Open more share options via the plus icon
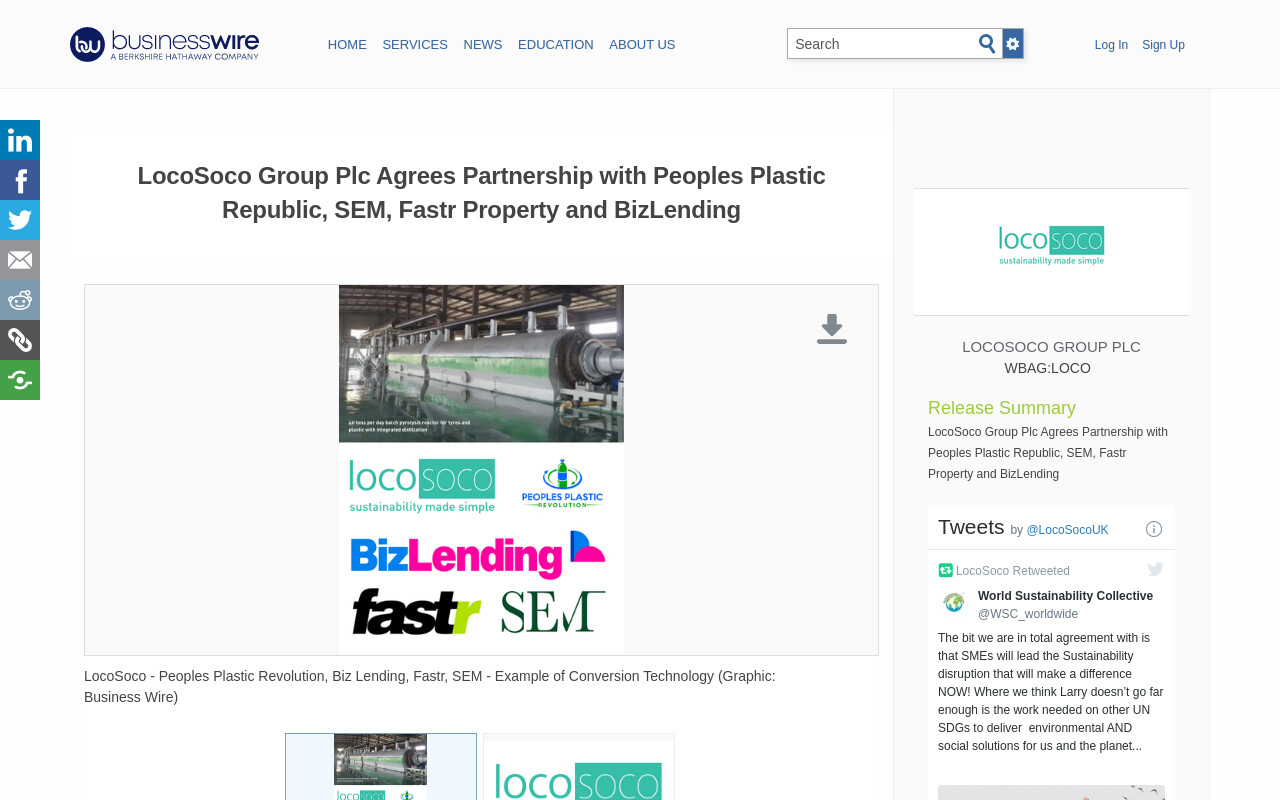 [x=20, y=380]
